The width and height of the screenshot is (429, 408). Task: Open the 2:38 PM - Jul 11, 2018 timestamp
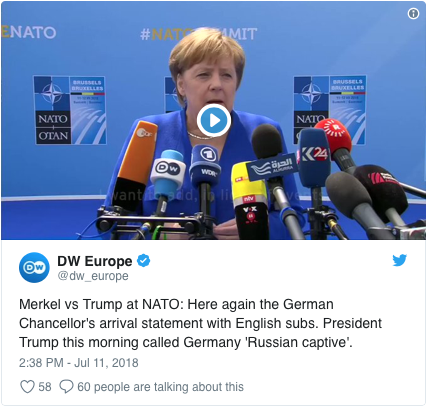click(79, 363)
